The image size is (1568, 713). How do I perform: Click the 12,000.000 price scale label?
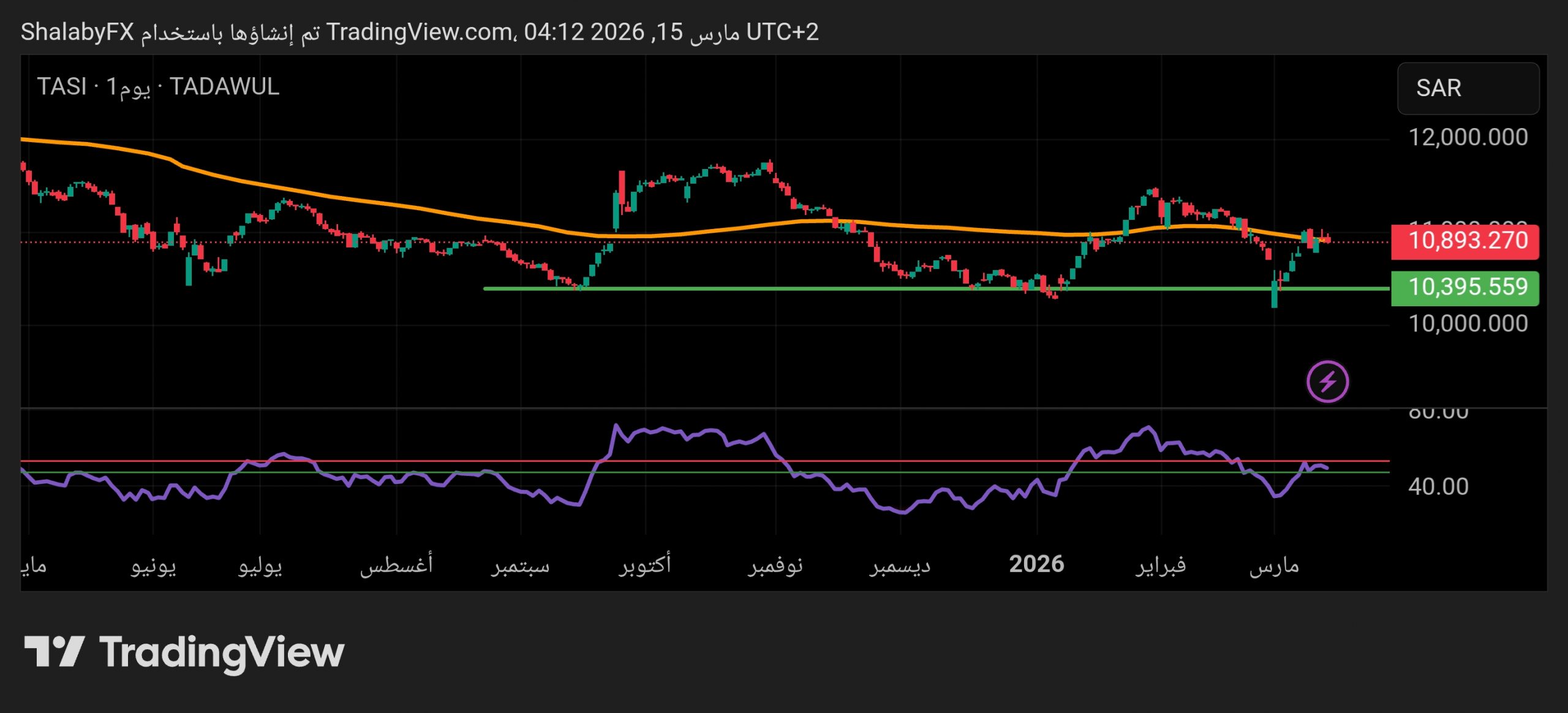tap(1468, 137)
